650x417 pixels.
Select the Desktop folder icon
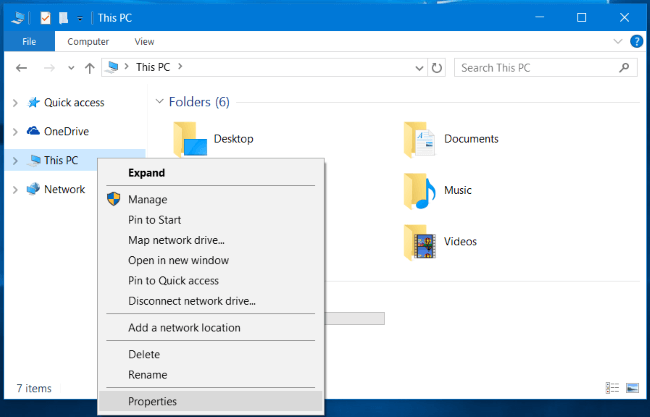click(190, 139)
